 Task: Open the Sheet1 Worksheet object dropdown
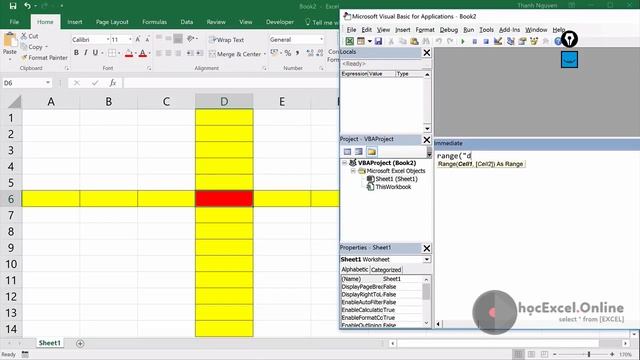[x=427, y=260]
